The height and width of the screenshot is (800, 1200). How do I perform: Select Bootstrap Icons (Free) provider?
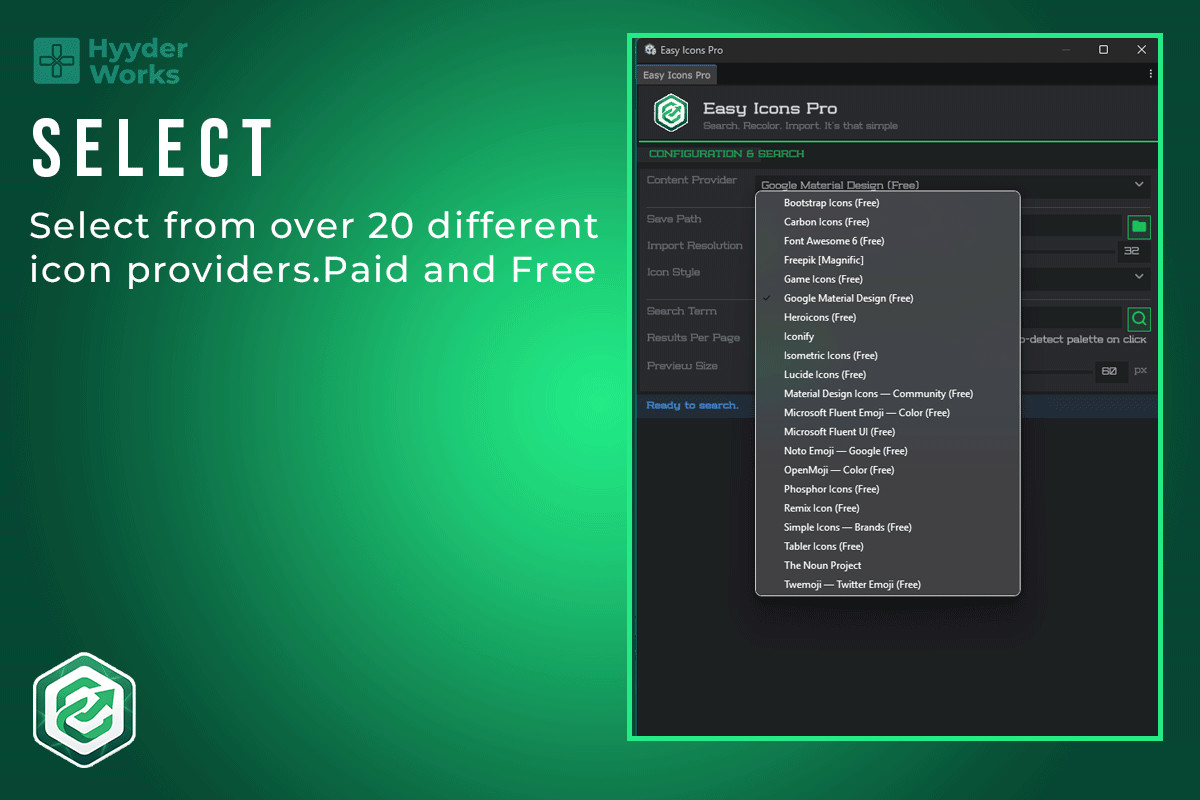point(888,203)
